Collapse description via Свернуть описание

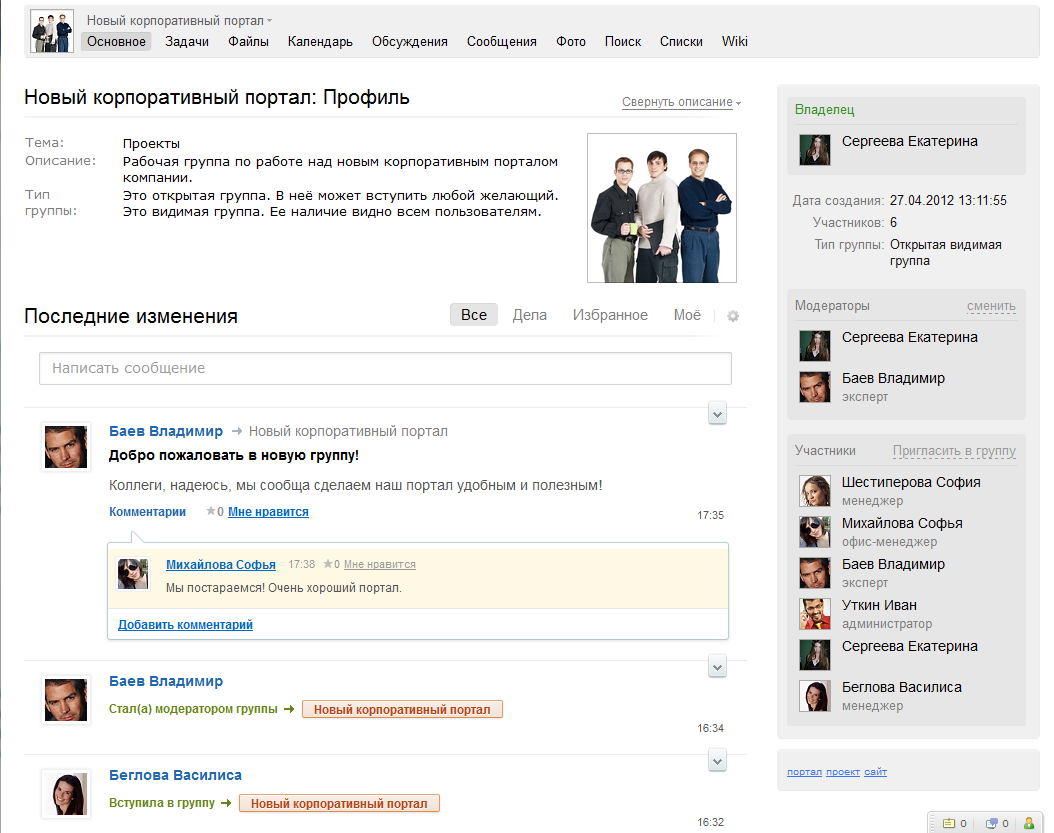click(x=678, y=102)
